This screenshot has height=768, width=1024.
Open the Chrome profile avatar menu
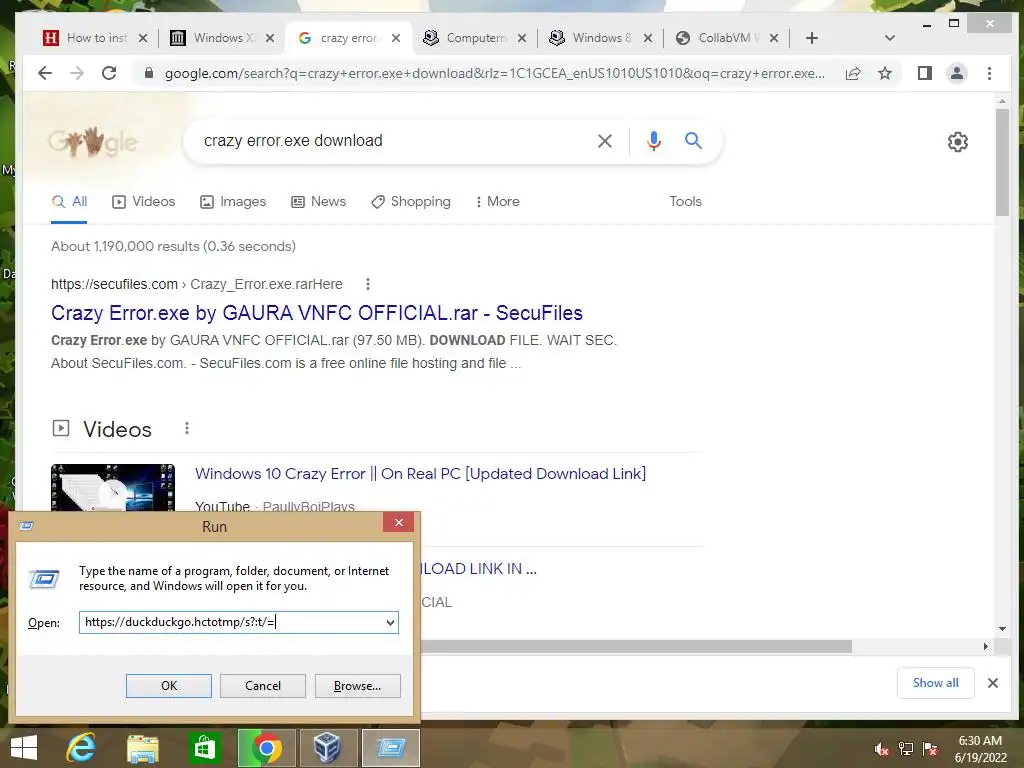(x=957, y=73)
